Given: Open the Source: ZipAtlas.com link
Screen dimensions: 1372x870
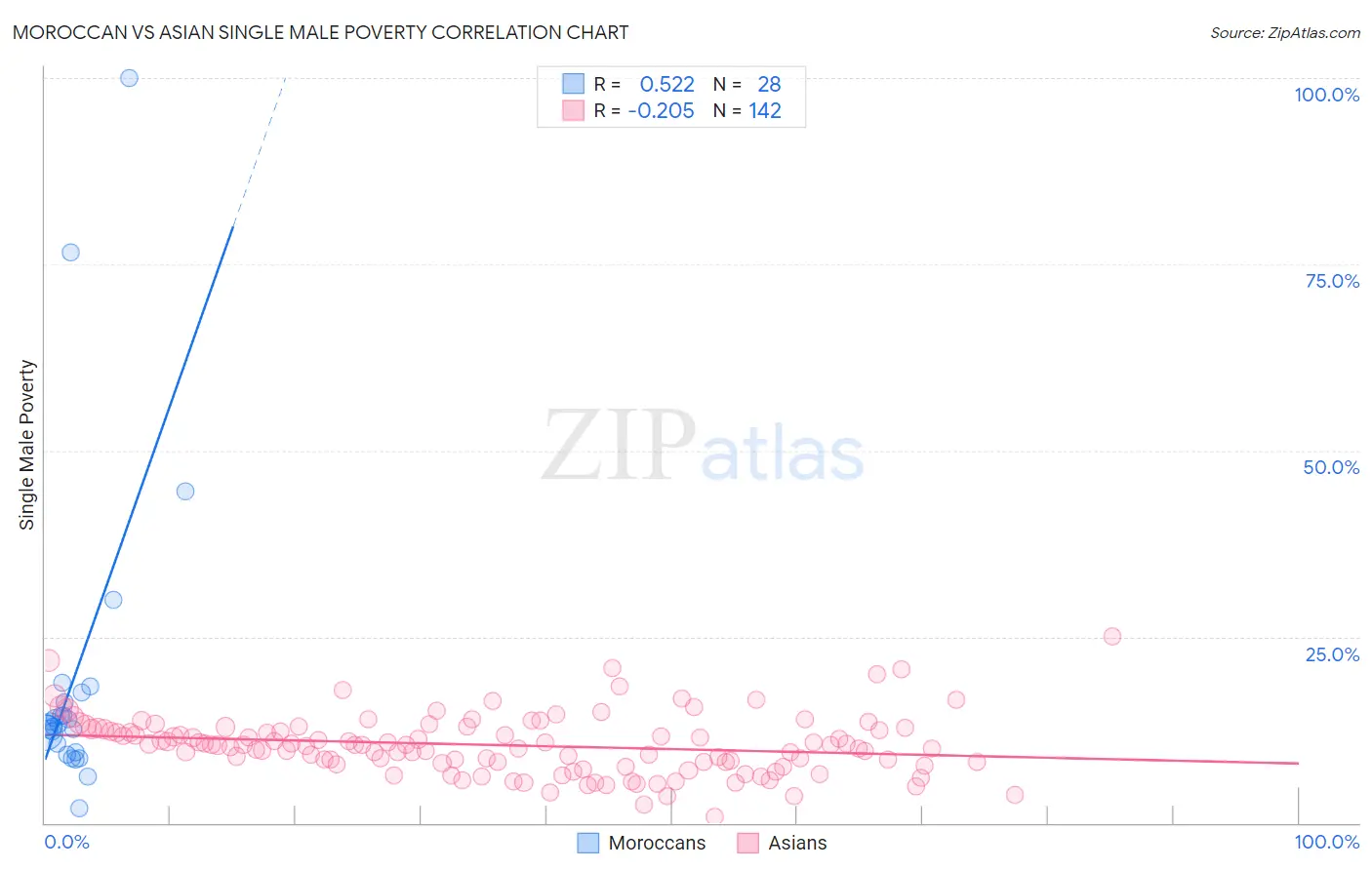Looking at the screenshot, I should [x=1285, y=32].
